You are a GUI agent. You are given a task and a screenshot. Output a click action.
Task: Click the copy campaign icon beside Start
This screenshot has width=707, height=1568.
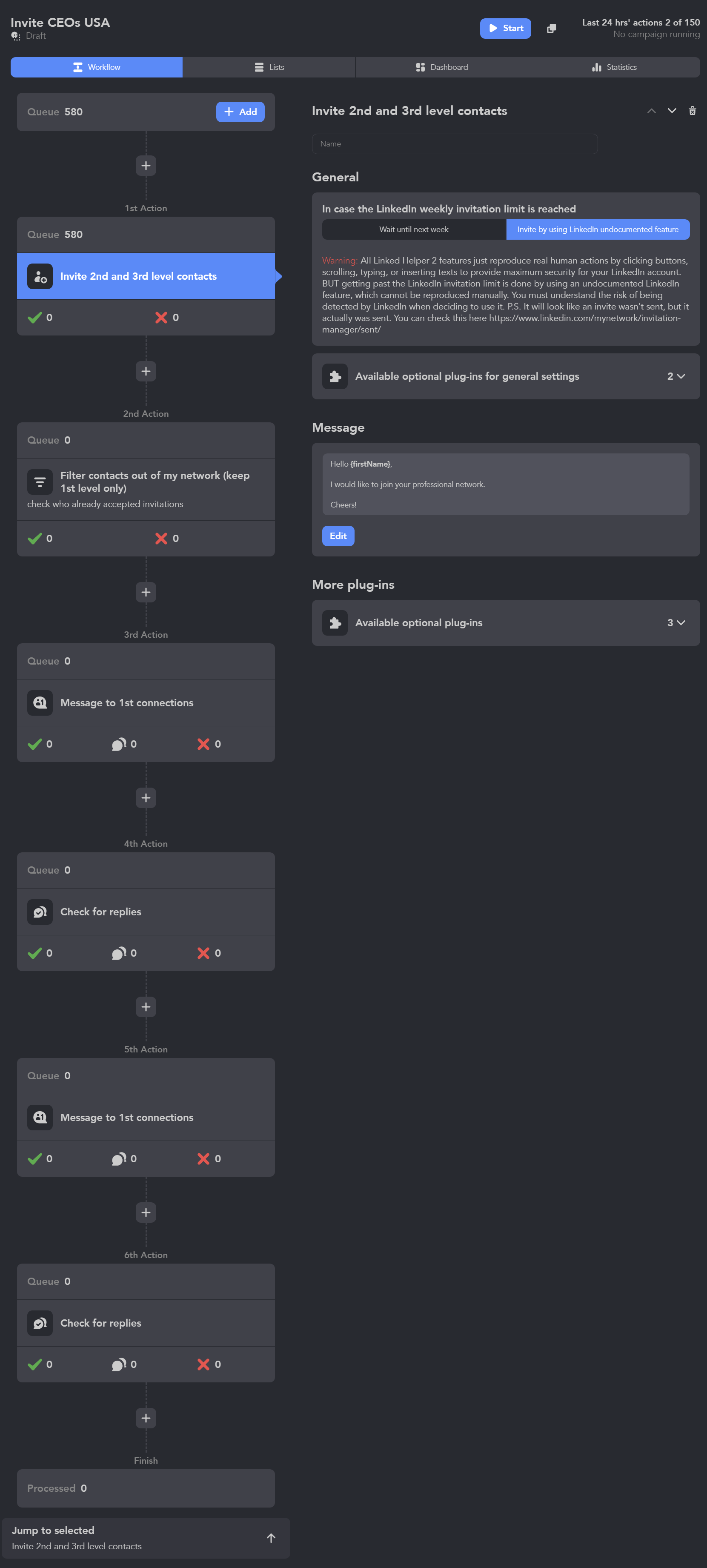(x=551, y=29)
